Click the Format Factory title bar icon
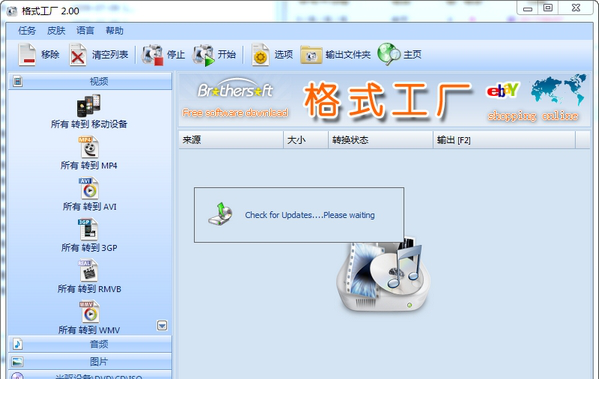Screen dimensions: 599x394 [12, 11]
